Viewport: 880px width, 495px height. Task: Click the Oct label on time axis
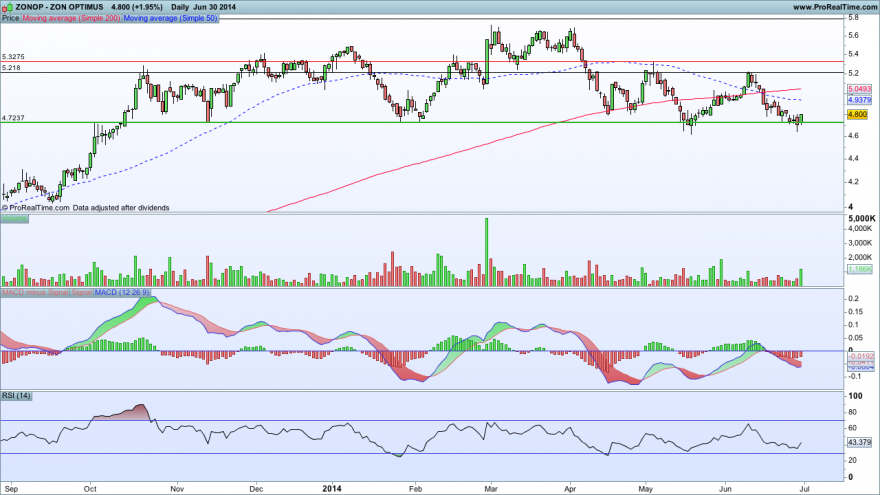[90, 489]
